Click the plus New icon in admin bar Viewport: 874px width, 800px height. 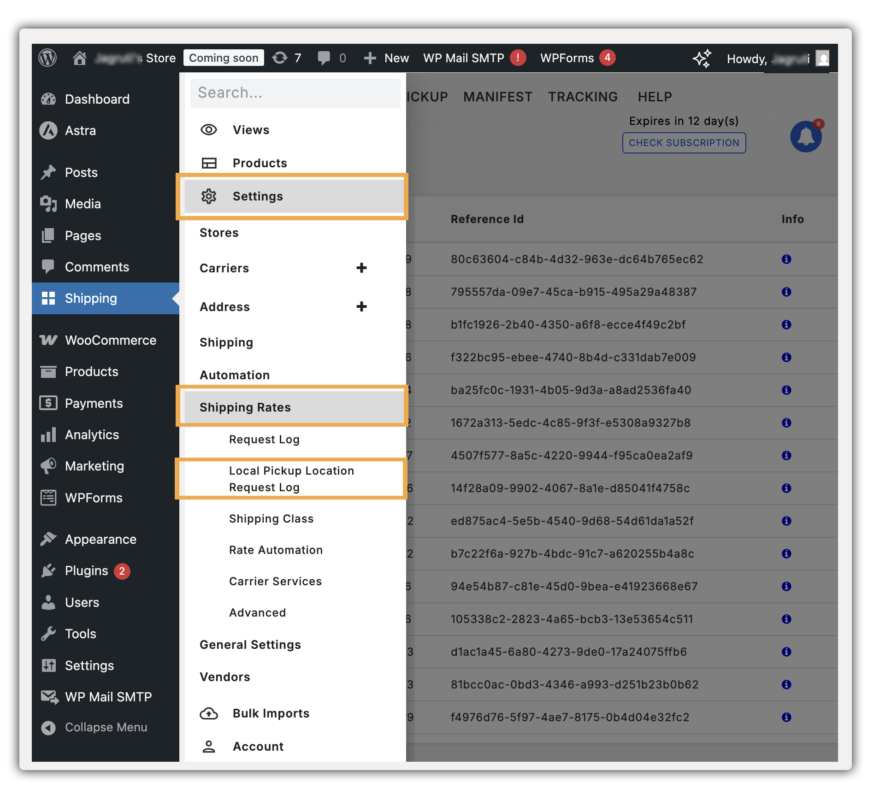[x=370, y=58]
